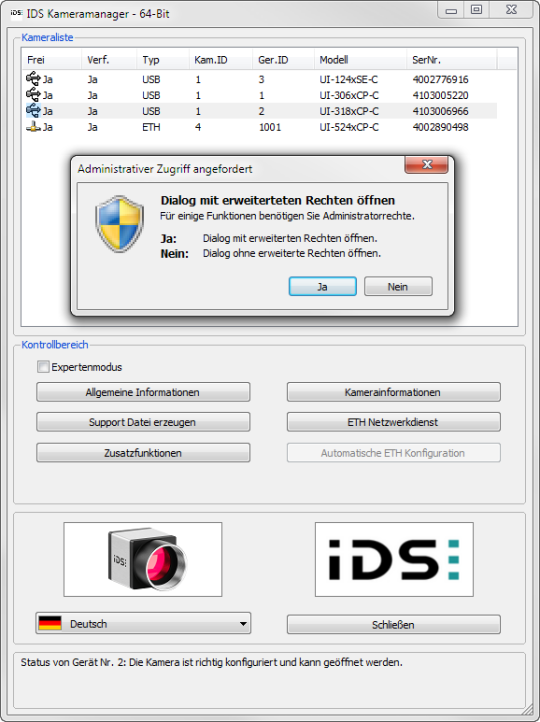Screen dimensions: 540x722
Task: Click Support Datei erzeugen button
Action: click(143, 422)
